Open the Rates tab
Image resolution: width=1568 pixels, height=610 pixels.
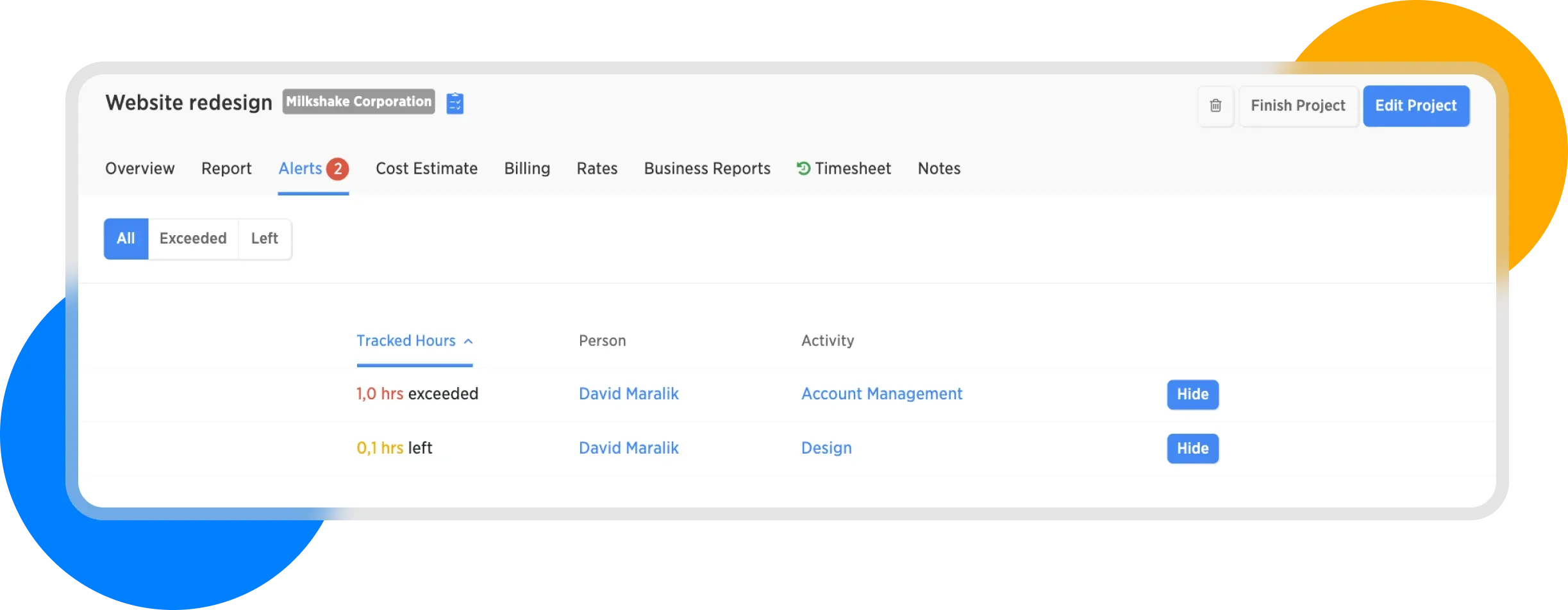[x=597, y=169]
